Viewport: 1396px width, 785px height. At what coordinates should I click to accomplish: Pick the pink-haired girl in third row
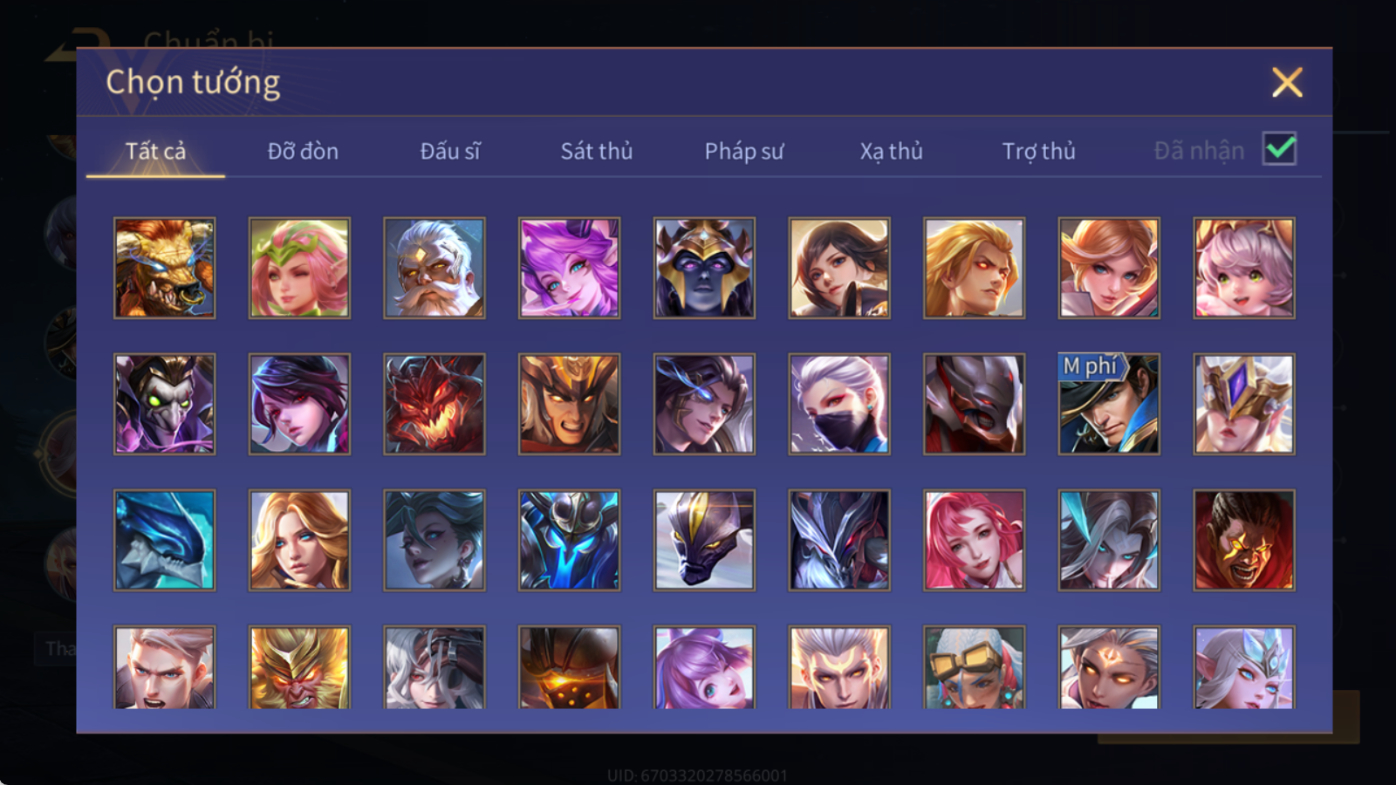click(974, 540)
